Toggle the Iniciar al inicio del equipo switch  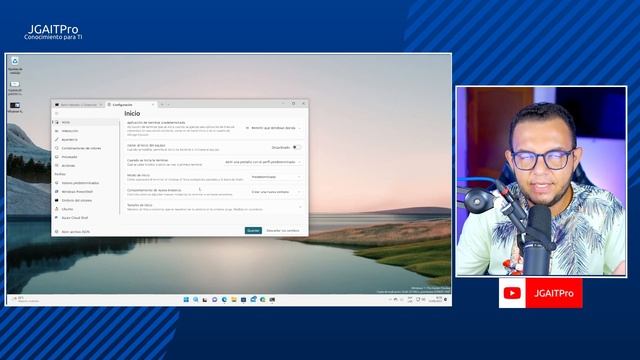(x=297, y=147)
